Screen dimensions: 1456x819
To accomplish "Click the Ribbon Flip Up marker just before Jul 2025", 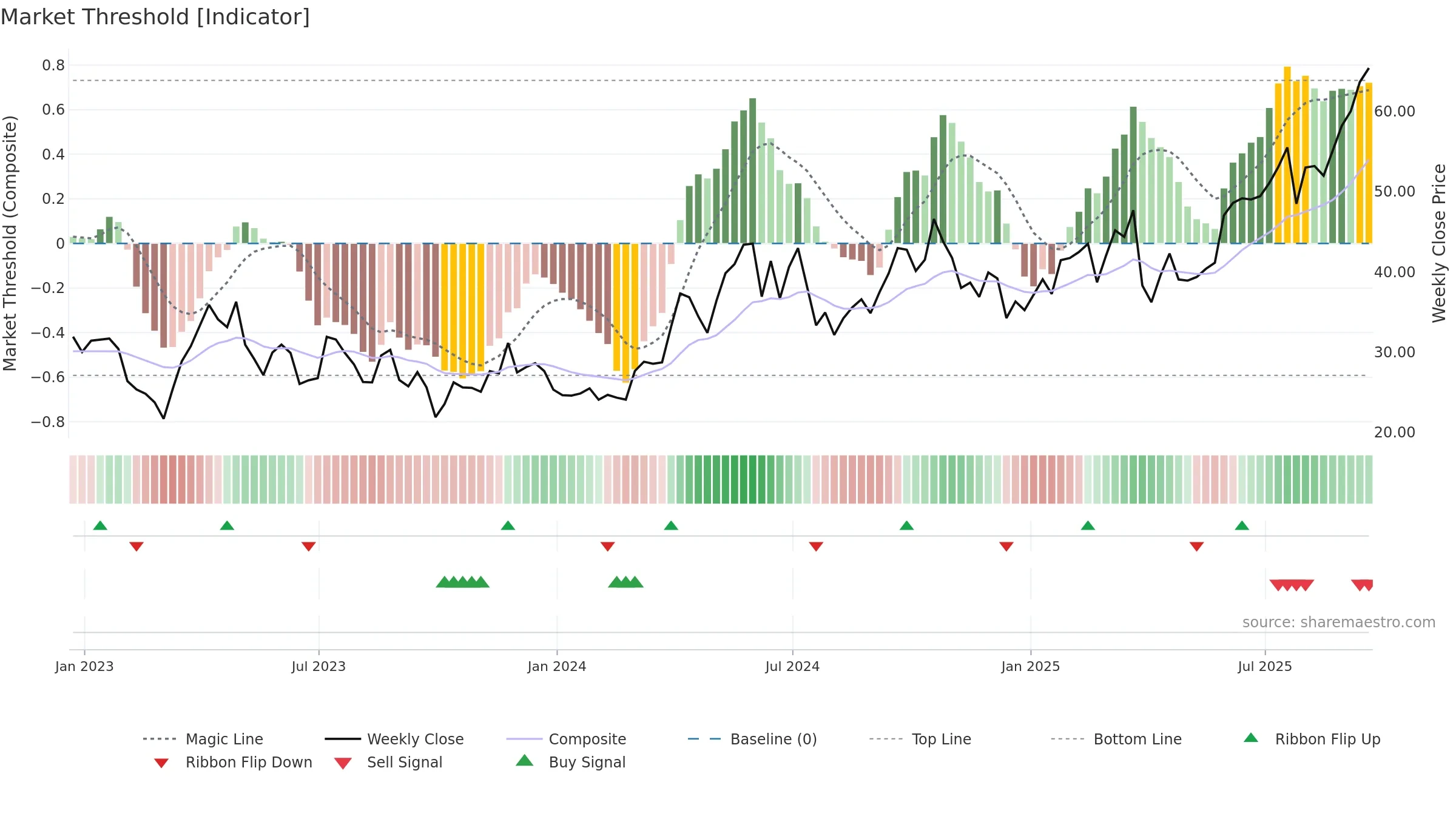I will [x=1242, y=525].
